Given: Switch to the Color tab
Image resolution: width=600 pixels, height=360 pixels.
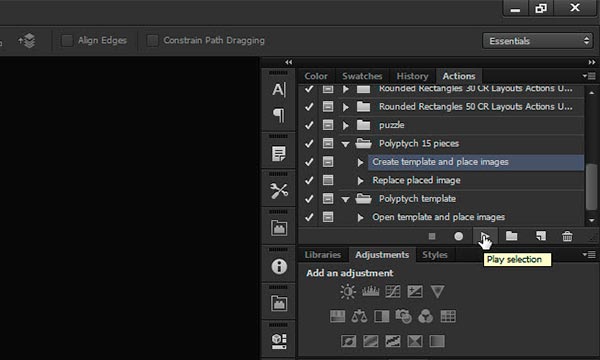Looking at the screenshot, I should (316, 76).
